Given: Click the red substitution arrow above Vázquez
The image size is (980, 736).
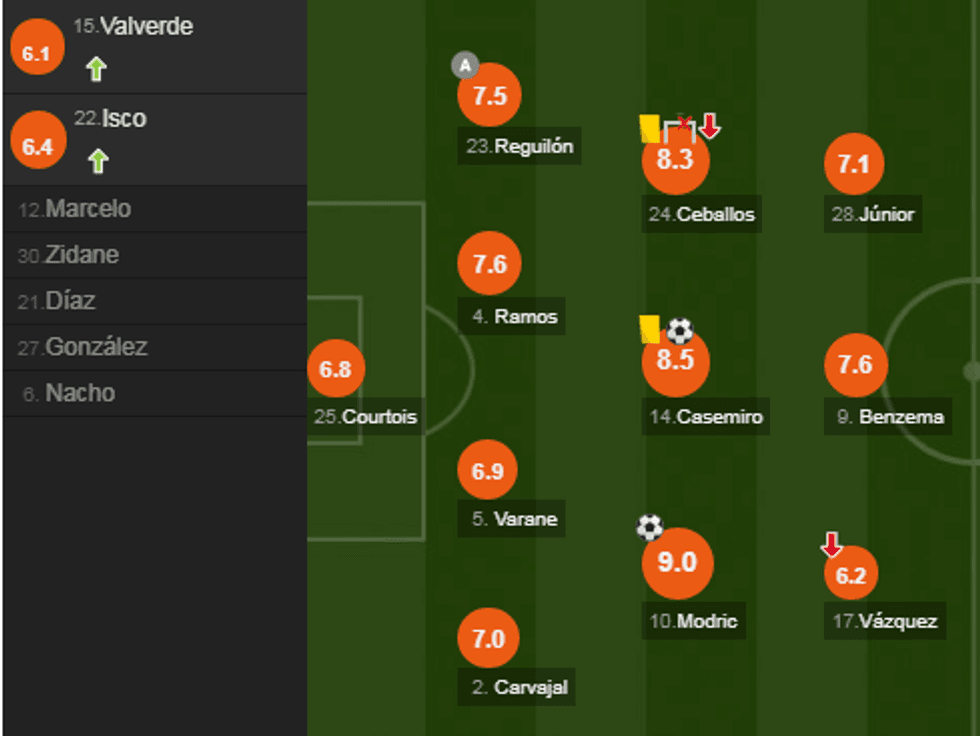Looking at the screenshot, I should pos(831,545).
